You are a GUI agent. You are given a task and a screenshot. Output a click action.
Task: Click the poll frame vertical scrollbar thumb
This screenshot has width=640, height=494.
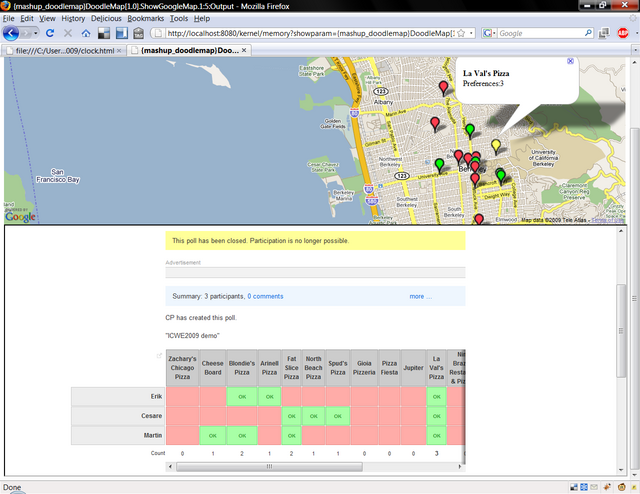point(621,331)
